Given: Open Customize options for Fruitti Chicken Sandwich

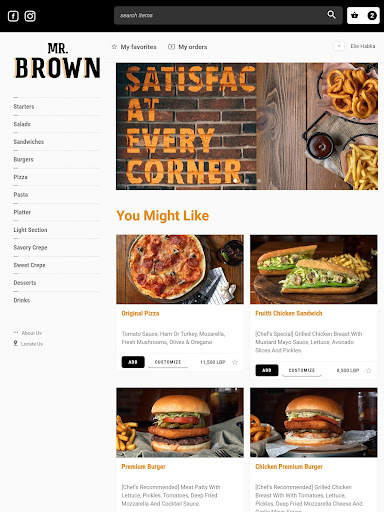Looking at the screenshot, I should 302,370.
